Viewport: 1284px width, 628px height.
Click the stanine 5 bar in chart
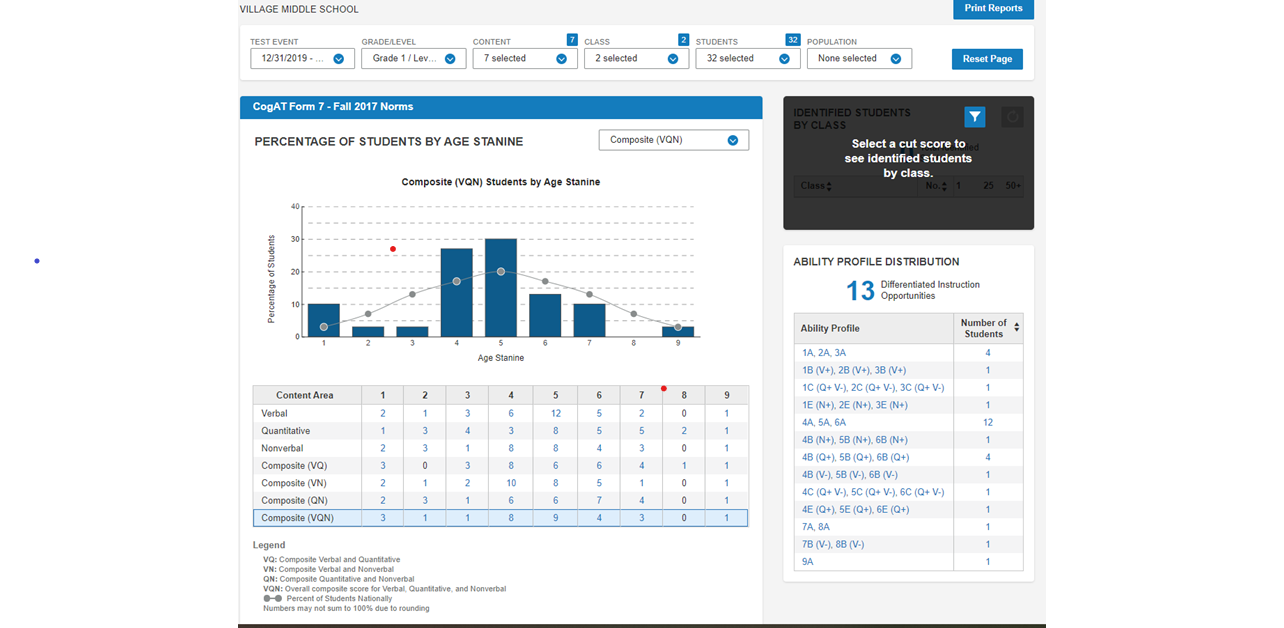501,288
